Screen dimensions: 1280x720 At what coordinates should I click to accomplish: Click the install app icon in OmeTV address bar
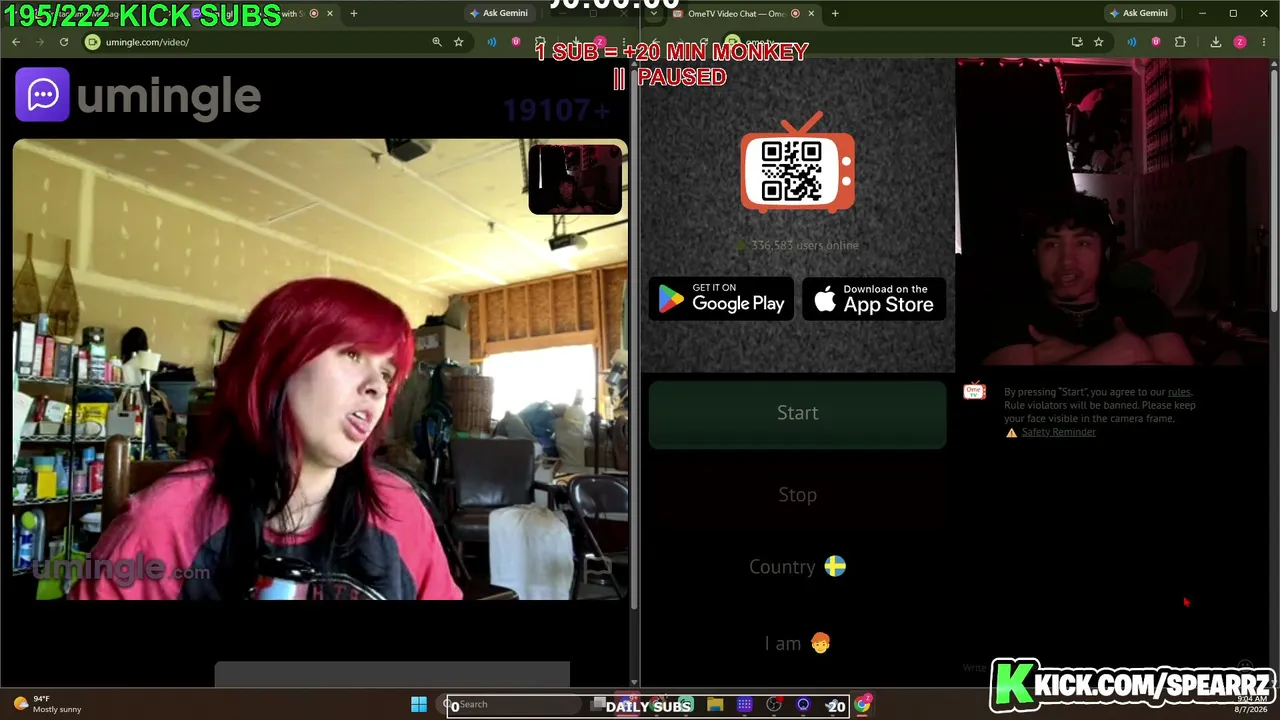[1077, 42]
